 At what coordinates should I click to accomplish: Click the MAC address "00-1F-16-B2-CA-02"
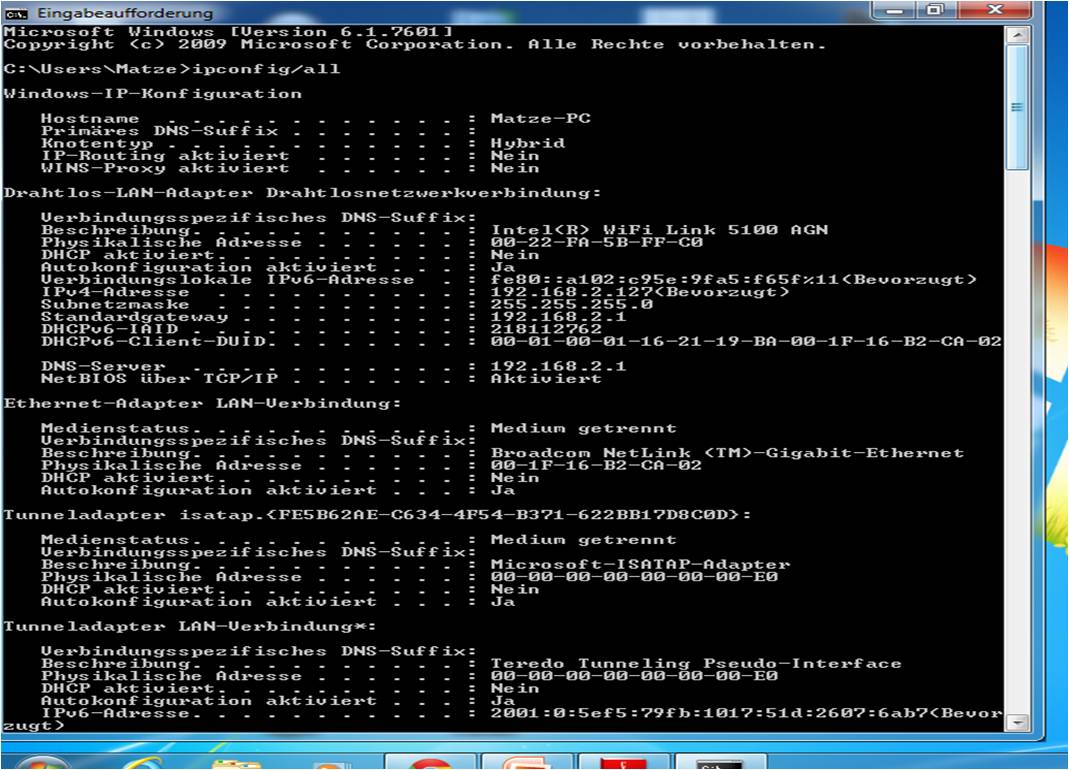pos(597,465)
